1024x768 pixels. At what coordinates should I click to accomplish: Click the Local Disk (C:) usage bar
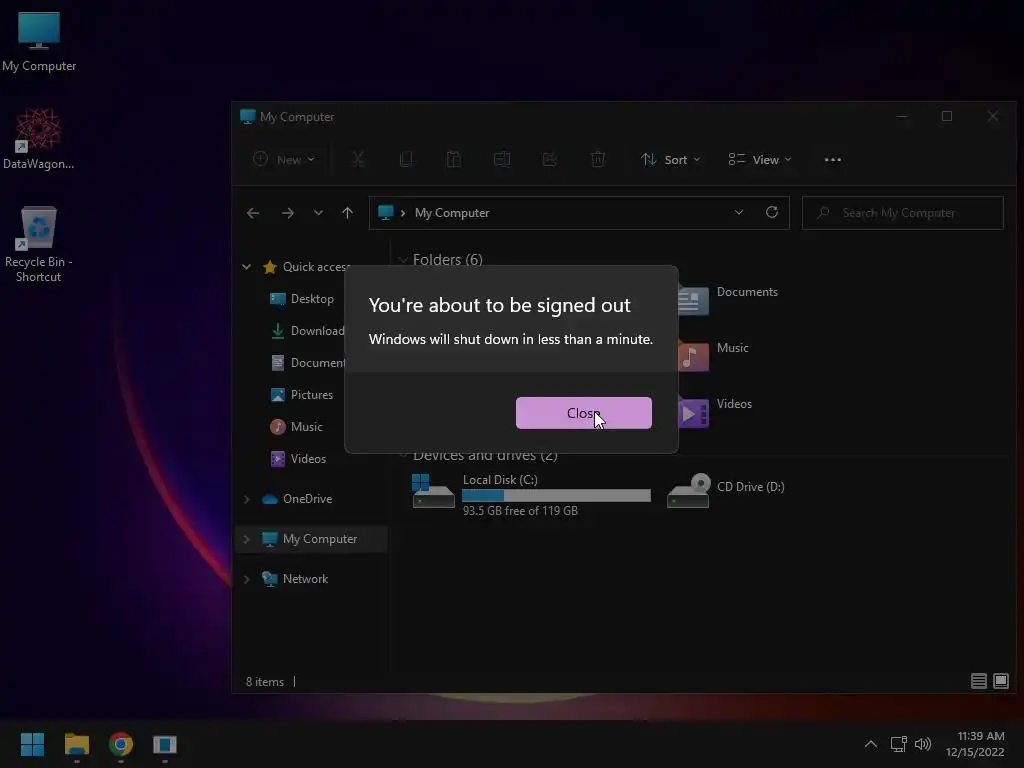pyautogui.click(x=556, y=496)
